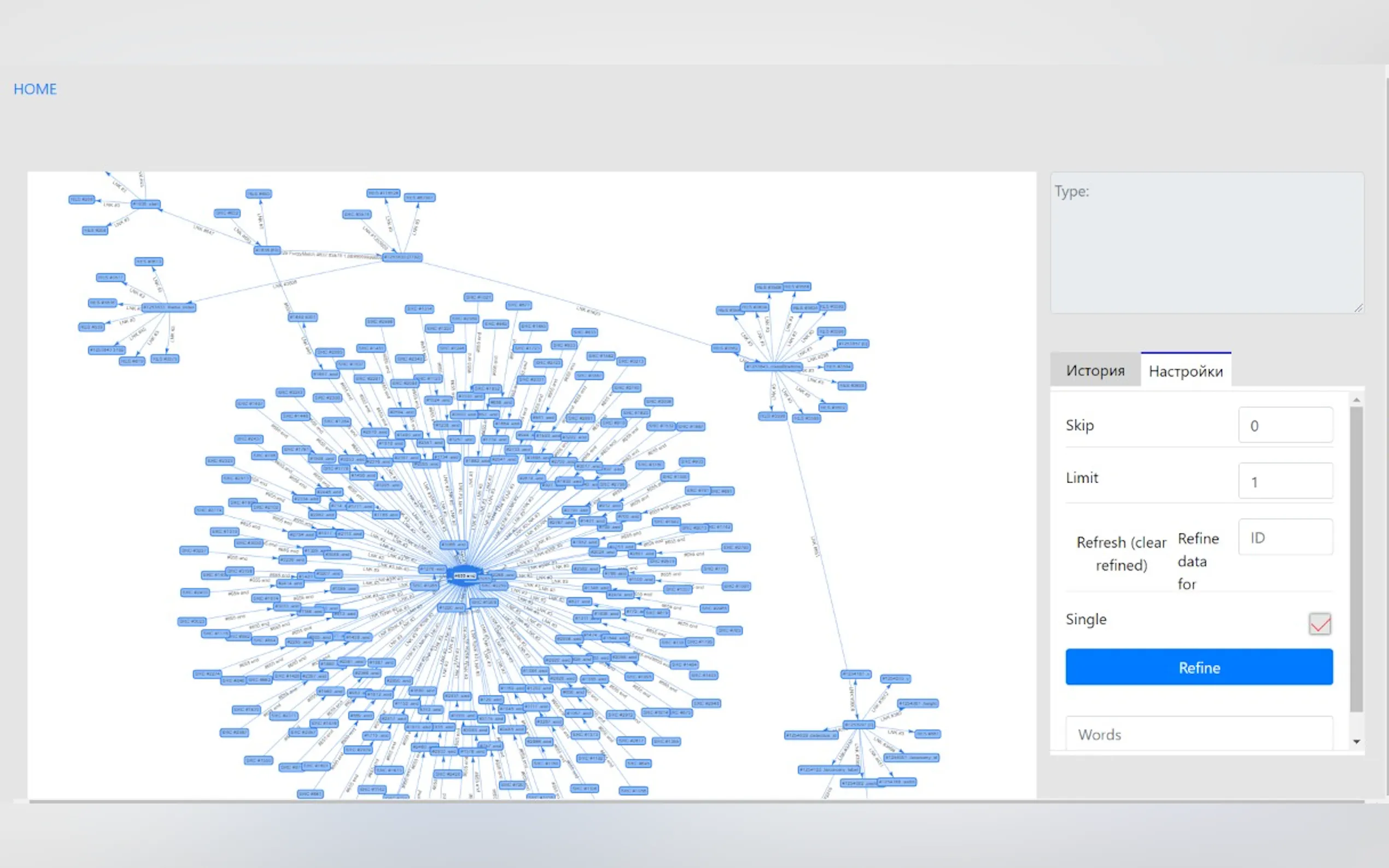Click inside the Type text area
Viewport: 1389px width, 868px height.
point(1206,242)
